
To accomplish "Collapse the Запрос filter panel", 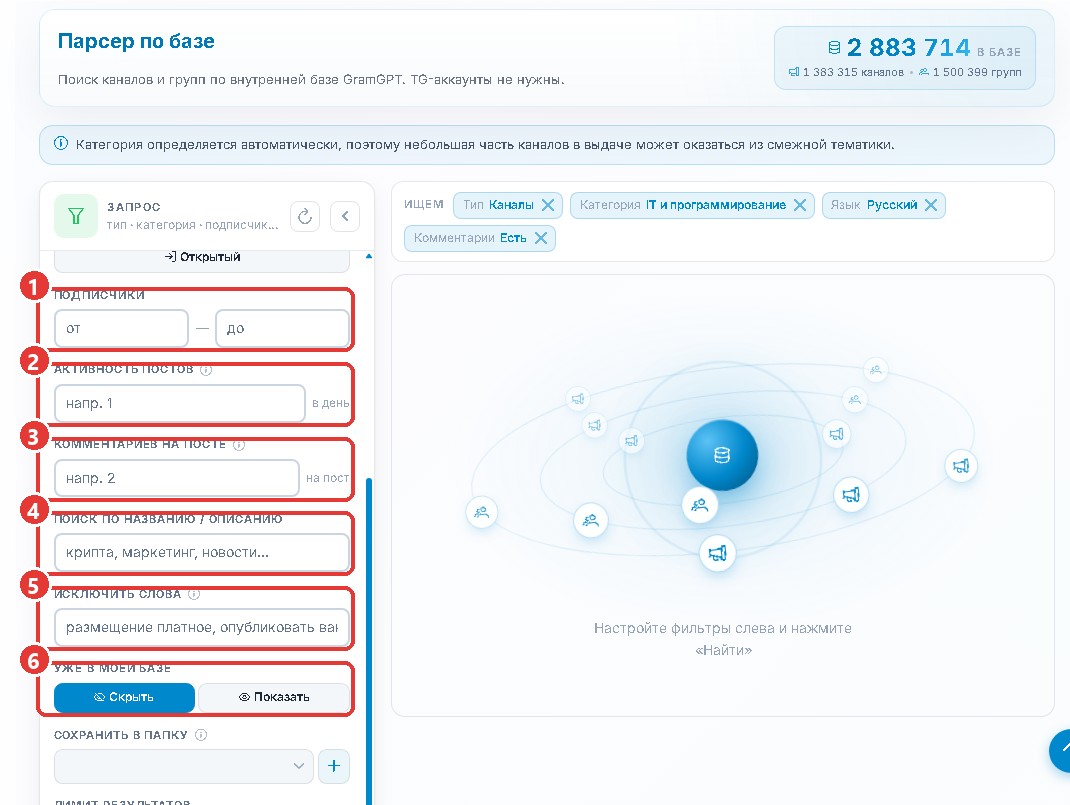I will (345, 216).
